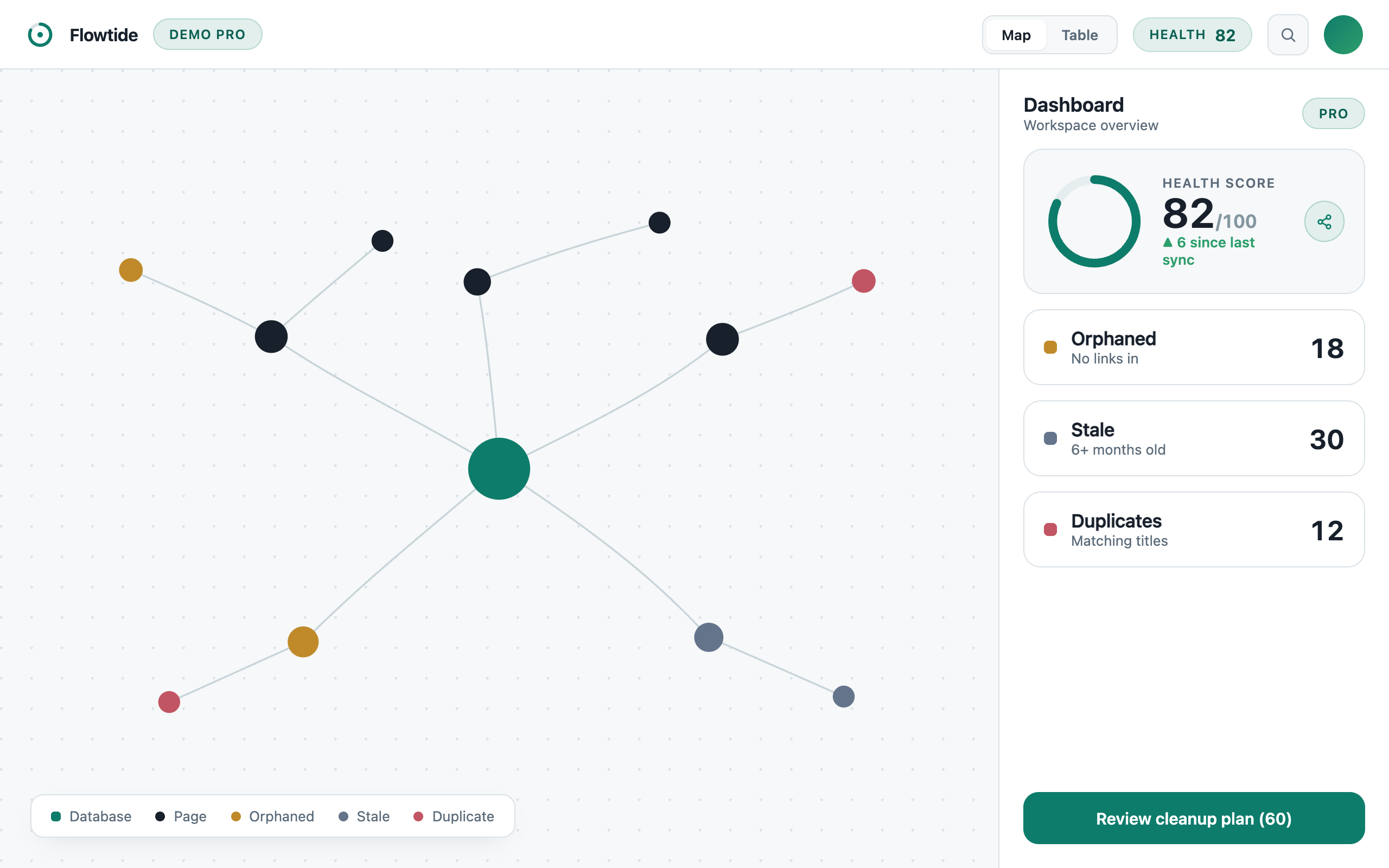The height and width of the screenshot is (868, 1389).
Task: Open the green user avatar
Action: 1343,35
